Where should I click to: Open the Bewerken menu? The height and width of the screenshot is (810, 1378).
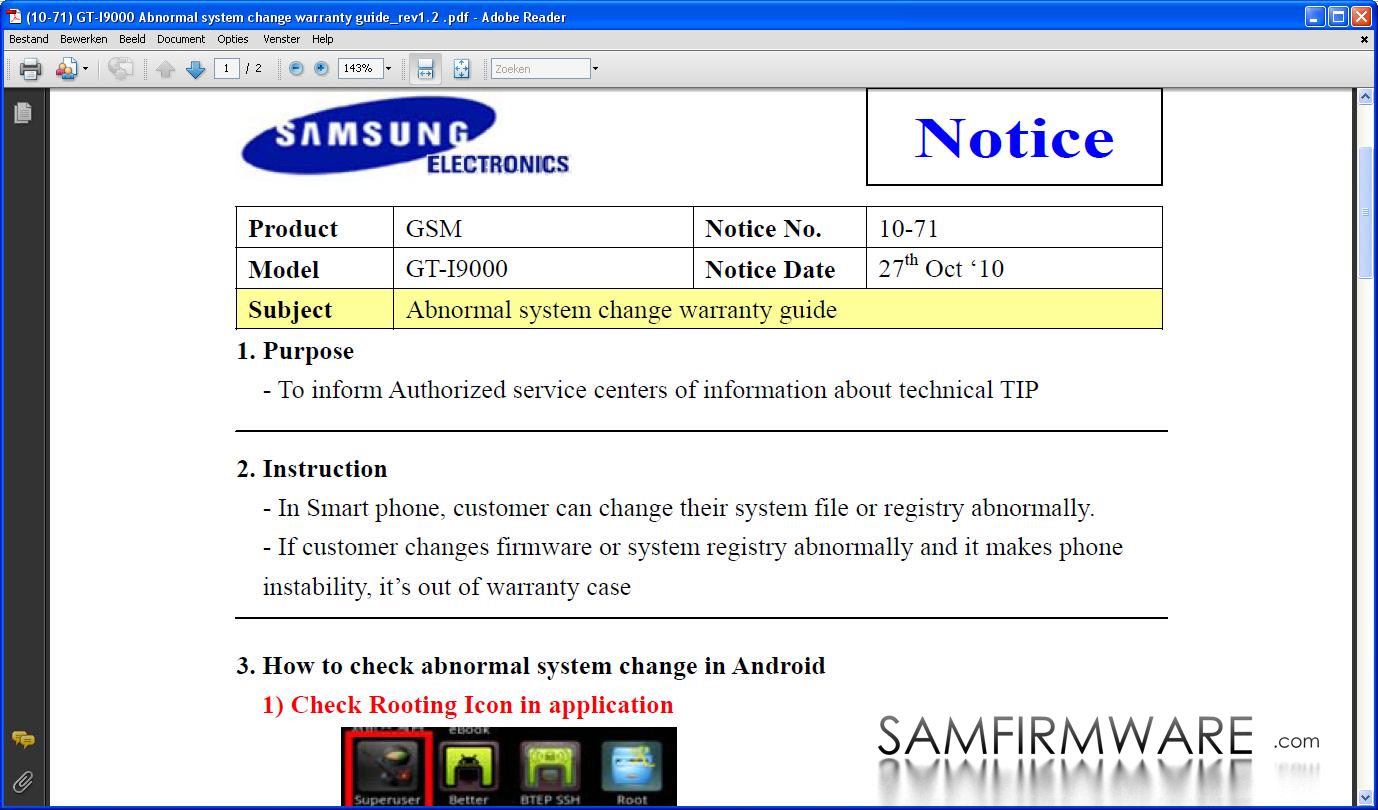pyautogui.click(x=84, y=39)
